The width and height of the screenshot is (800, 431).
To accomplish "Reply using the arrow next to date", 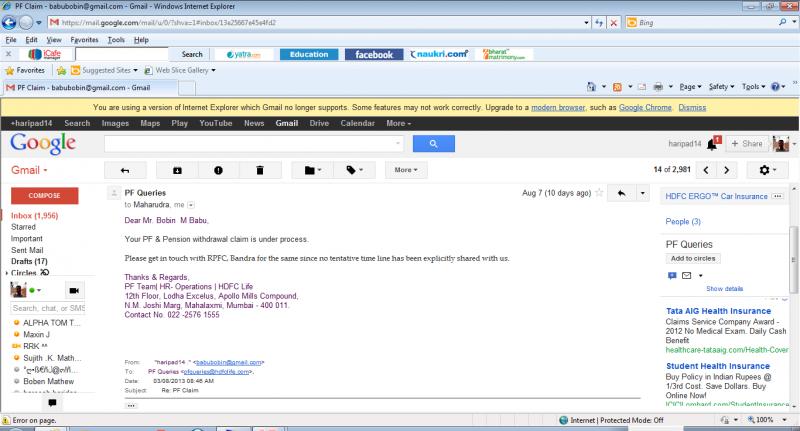I will click(x=621, y=193).
